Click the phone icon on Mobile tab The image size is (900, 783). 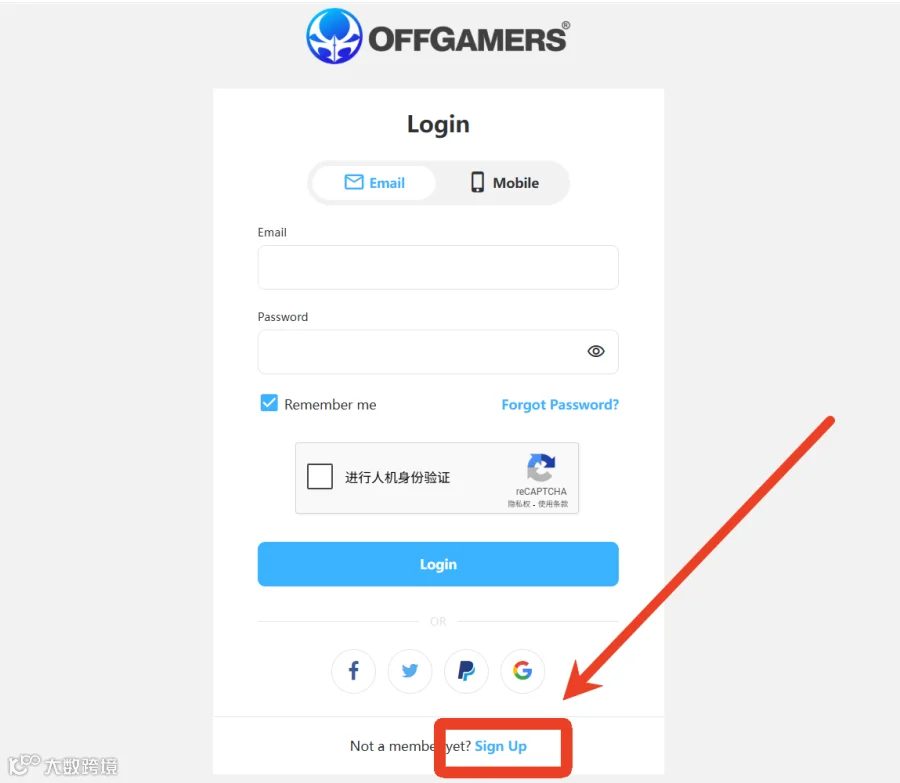pyautogui.click(x=477, y=182)
